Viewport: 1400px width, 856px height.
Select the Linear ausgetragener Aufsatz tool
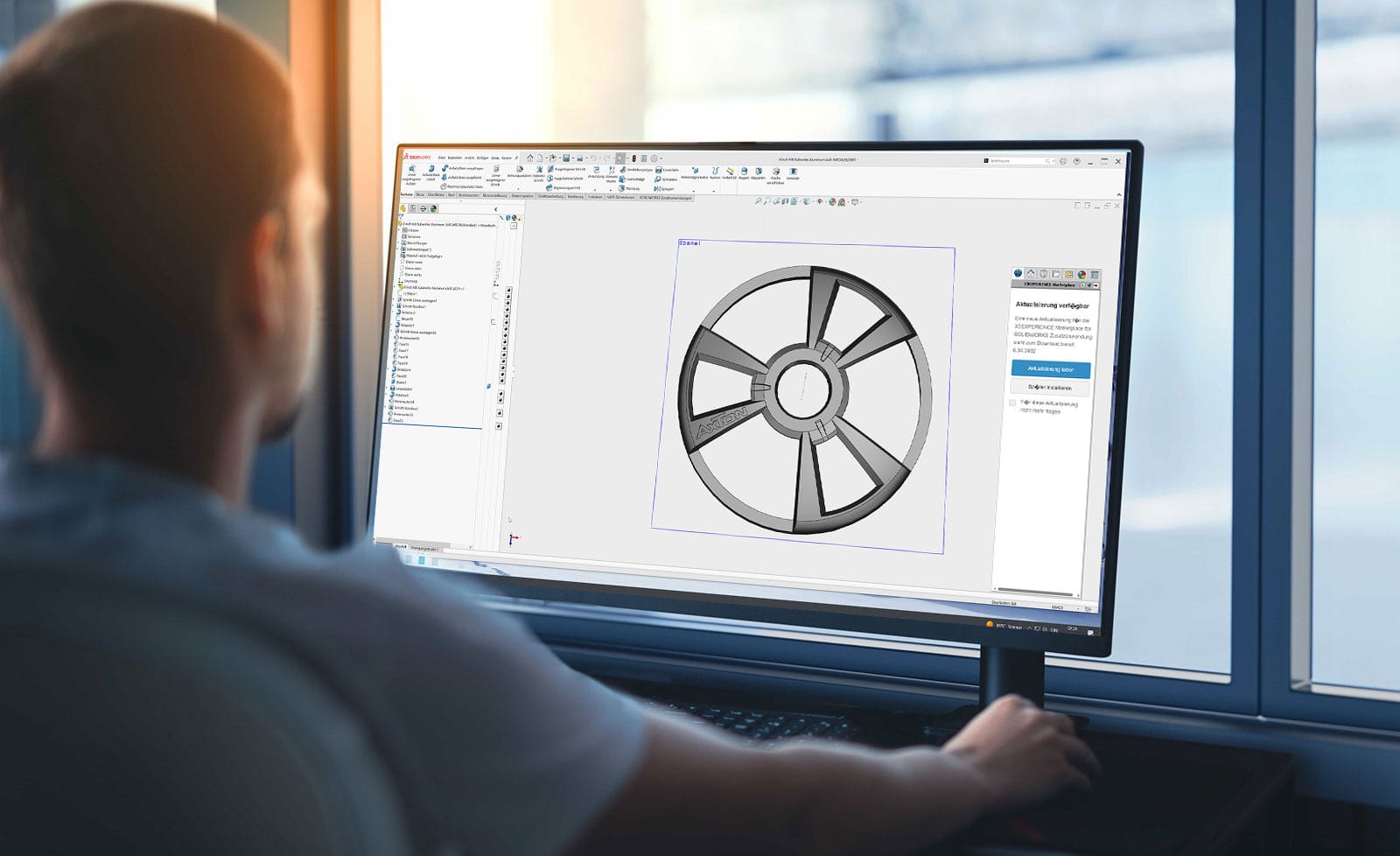pos(410,174)
